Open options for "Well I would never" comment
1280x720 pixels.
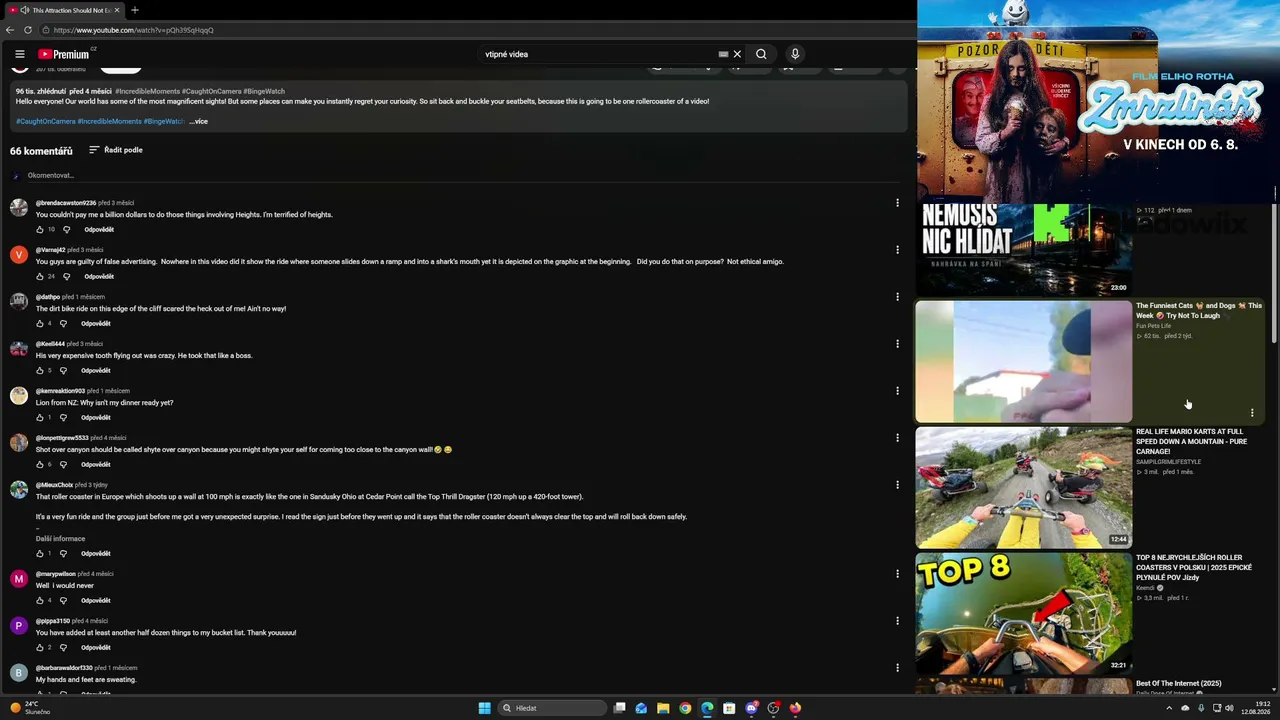[897, 574]
